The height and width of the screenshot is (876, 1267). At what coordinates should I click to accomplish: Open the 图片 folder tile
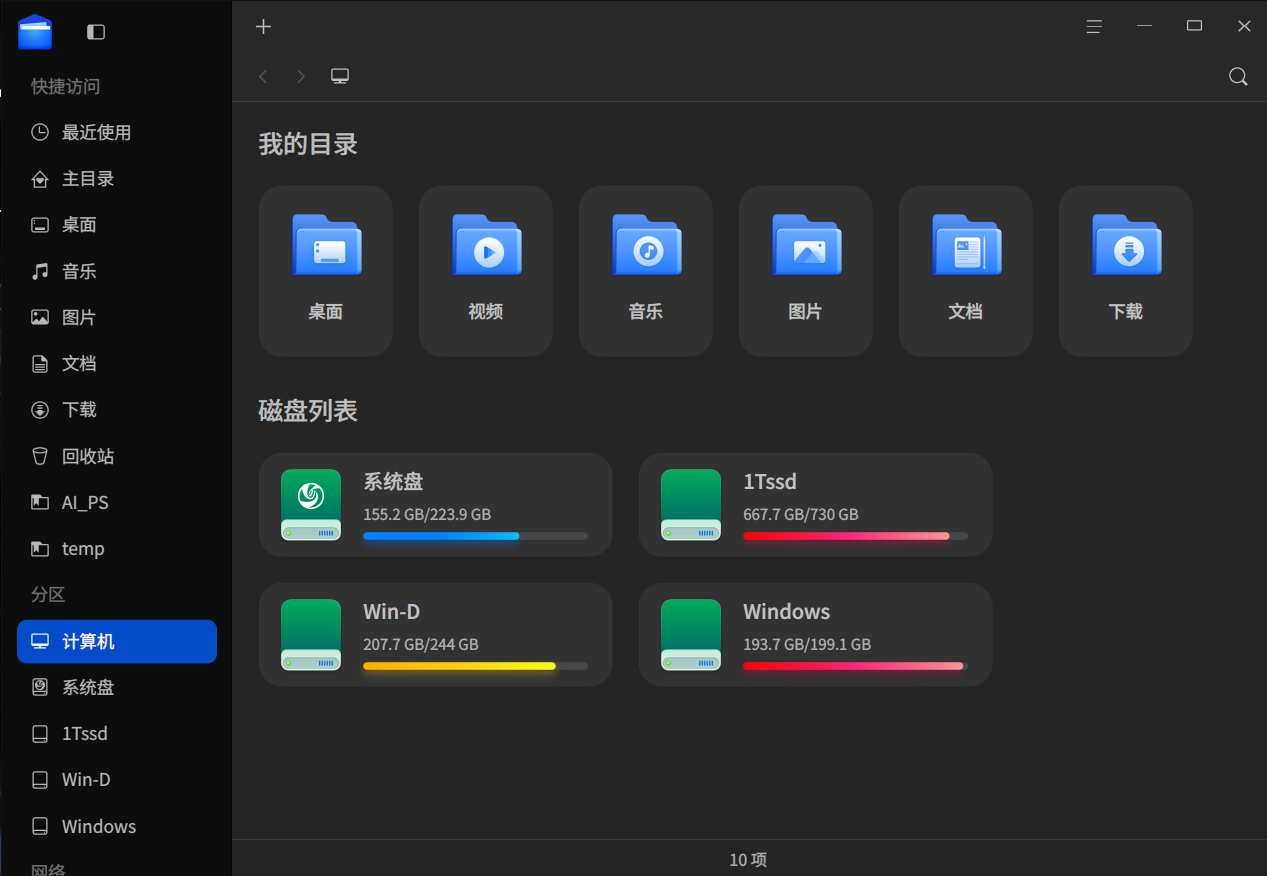click(x=805, y=270)
